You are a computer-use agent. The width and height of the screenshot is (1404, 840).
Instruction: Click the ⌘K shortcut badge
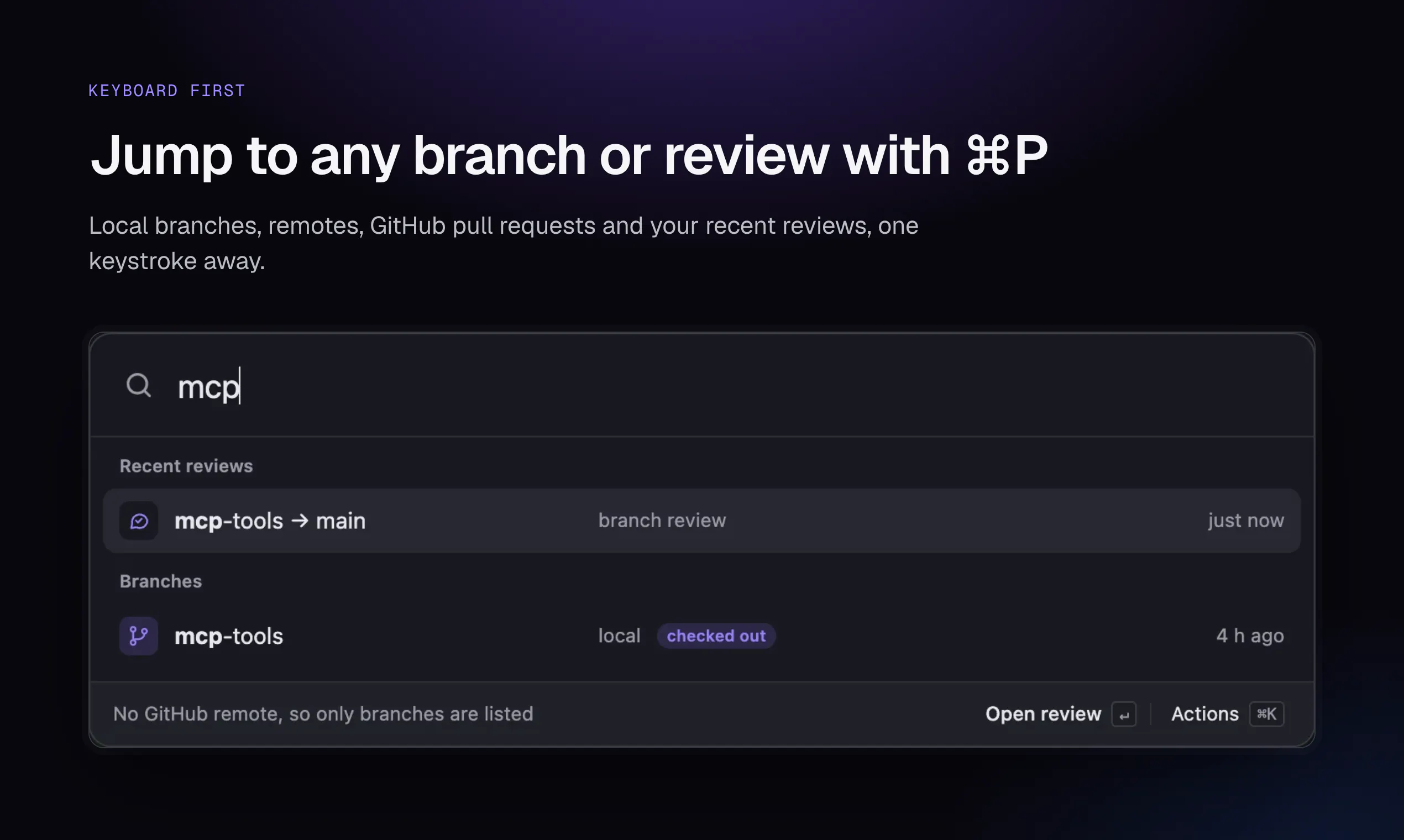1266,715
